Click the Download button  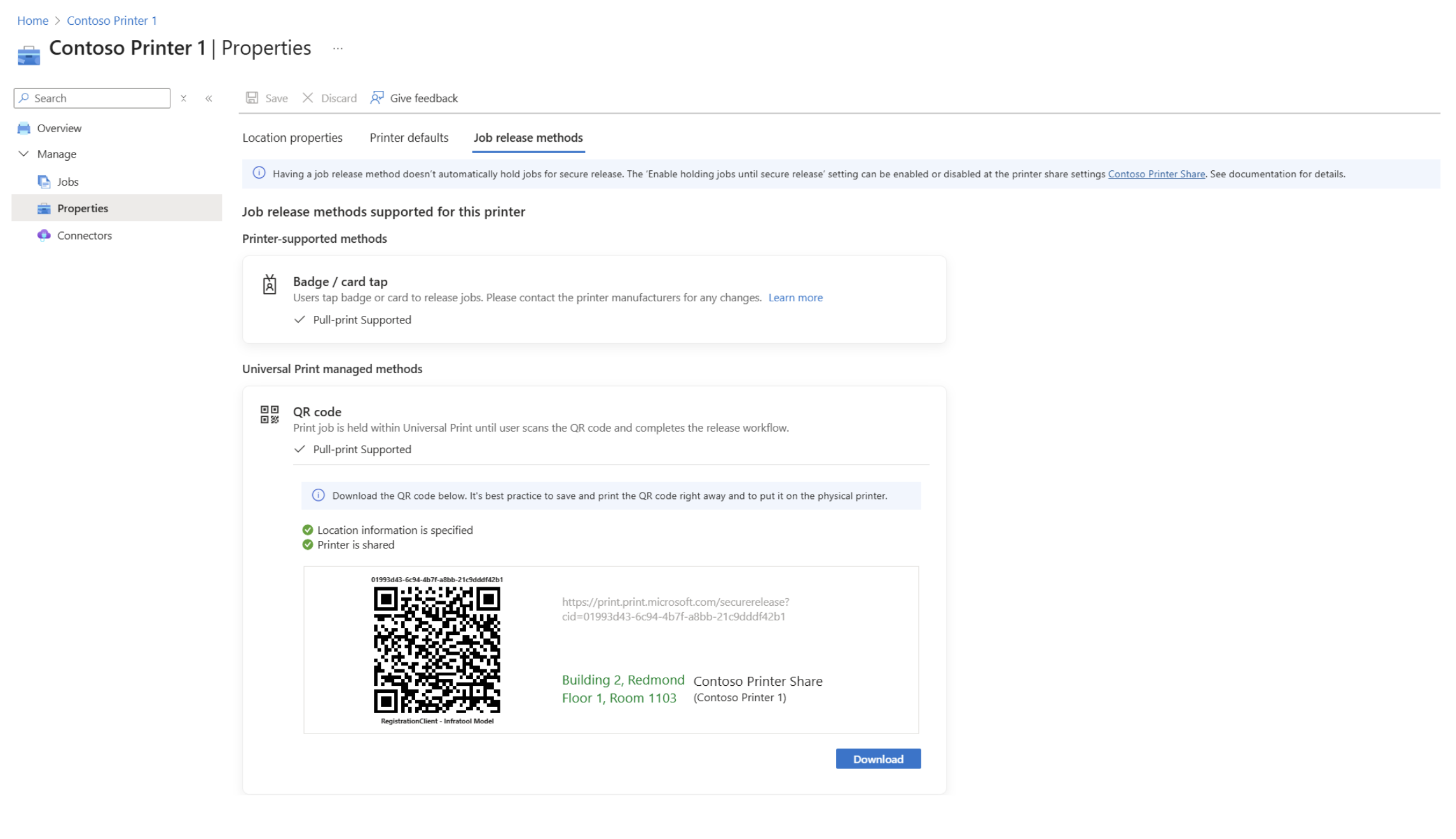877,759
